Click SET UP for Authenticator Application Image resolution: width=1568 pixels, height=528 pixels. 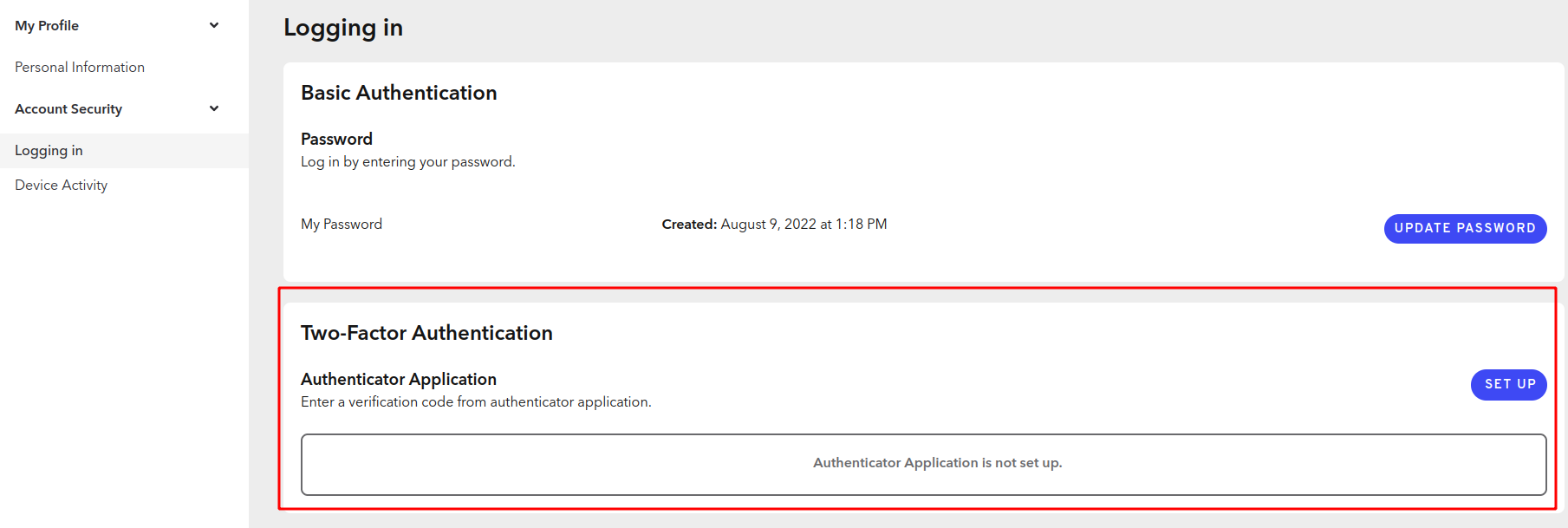[x=1508, y=384]
